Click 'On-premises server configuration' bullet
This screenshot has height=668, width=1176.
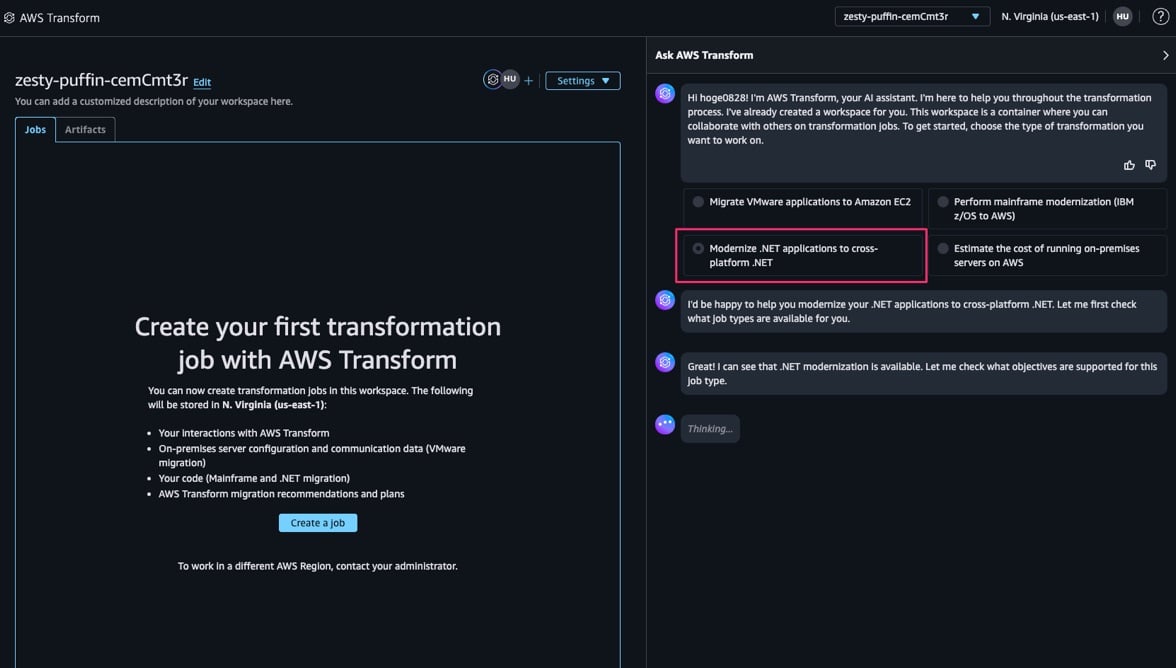(x=312, y=456)
